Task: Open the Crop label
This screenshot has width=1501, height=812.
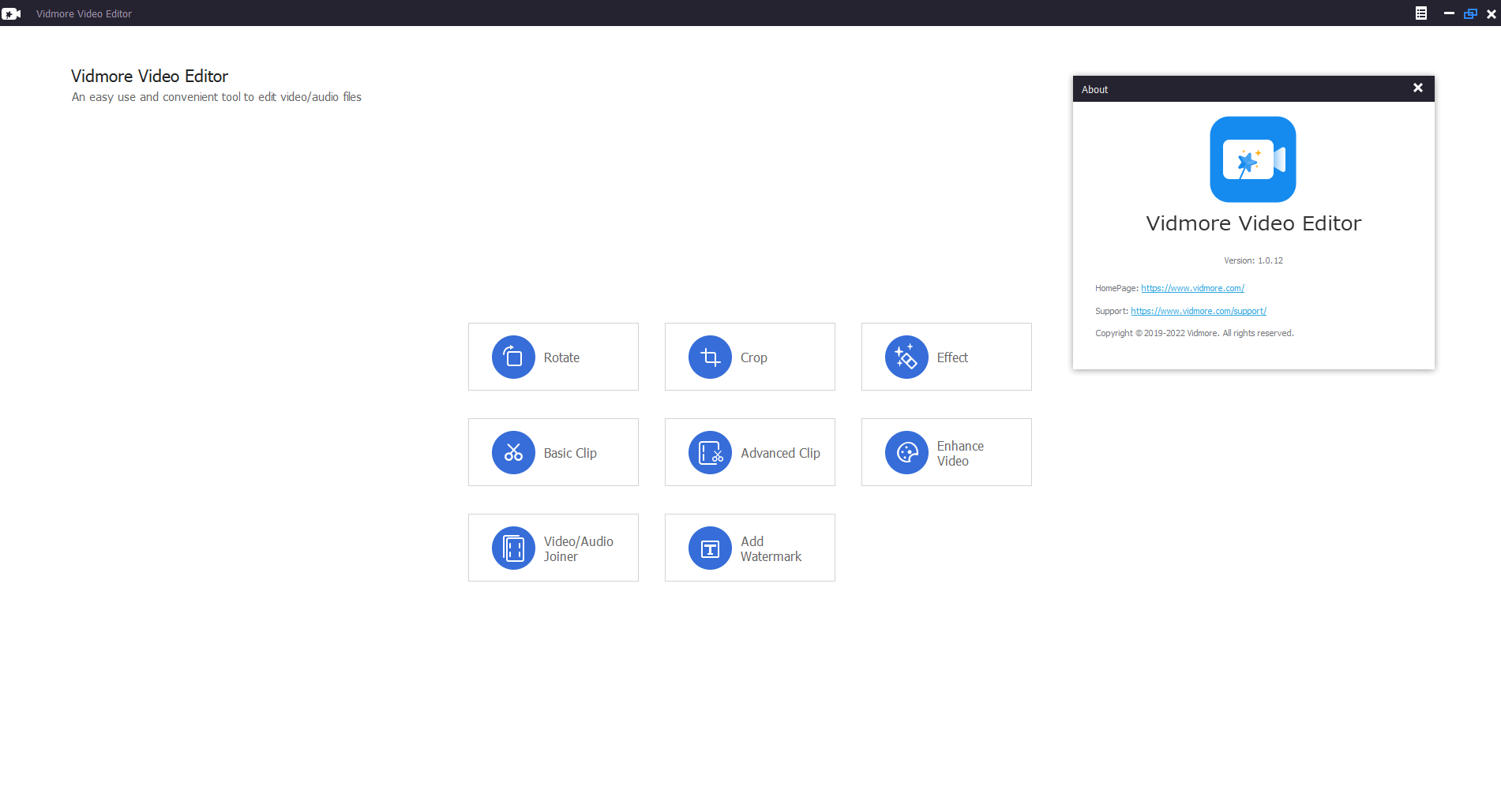Action: pyautogui.click(x=754, y=357)
